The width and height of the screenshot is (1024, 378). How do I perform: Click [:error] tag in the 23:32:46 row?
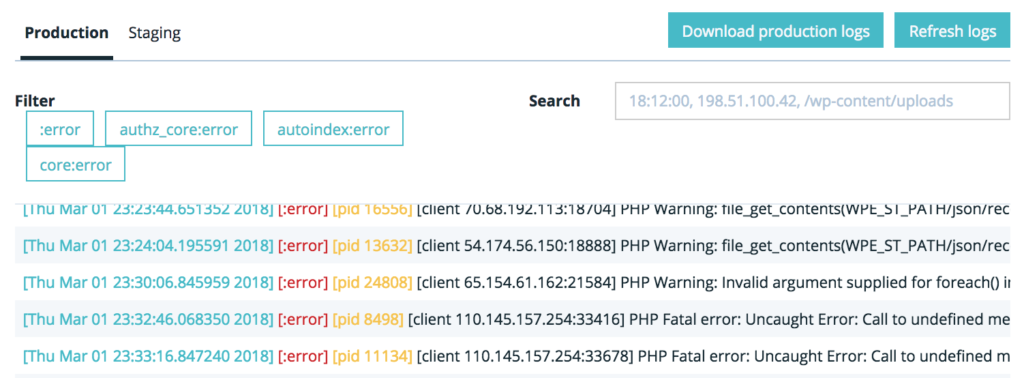303,319
